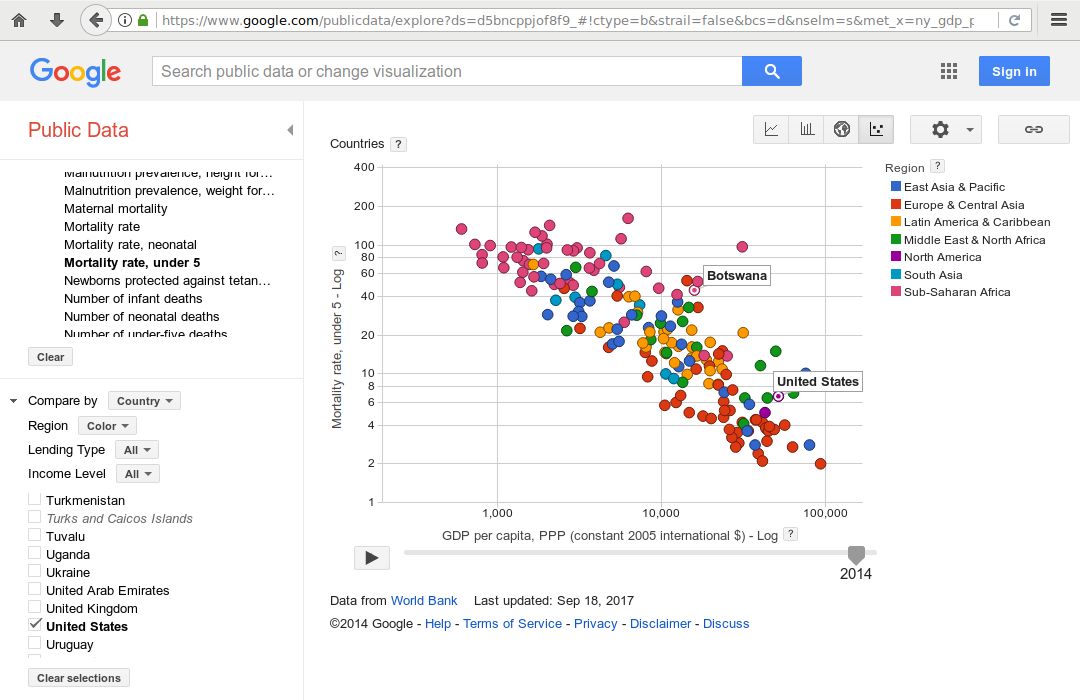The height and width of the screenshot is (700, 1080).
Task: Select Maternal mortality metric
Action: click(x=116, y=209)
